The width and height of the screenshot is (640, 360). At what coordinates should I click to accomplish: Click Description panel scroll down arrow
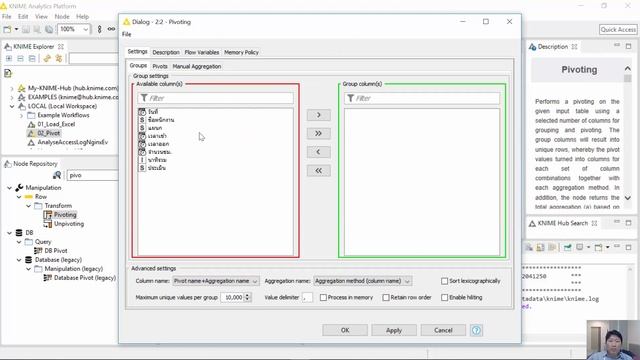click(x=628, y=198)
